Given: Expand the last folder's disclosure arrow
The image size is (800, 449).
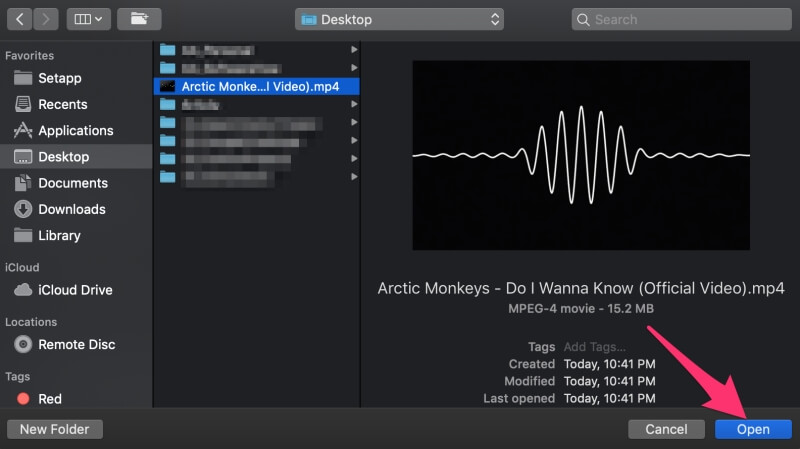Looking at the screenshot, I should [x=354, y=177].
